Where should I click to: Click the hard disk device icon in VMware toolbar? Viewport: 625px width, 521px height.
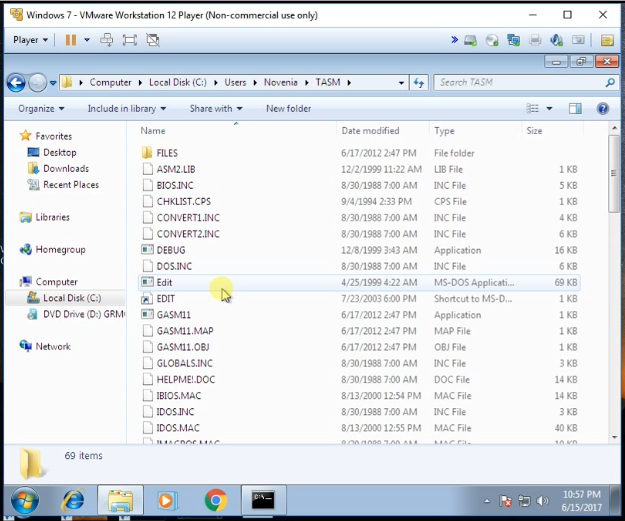[x=470, y=40]
